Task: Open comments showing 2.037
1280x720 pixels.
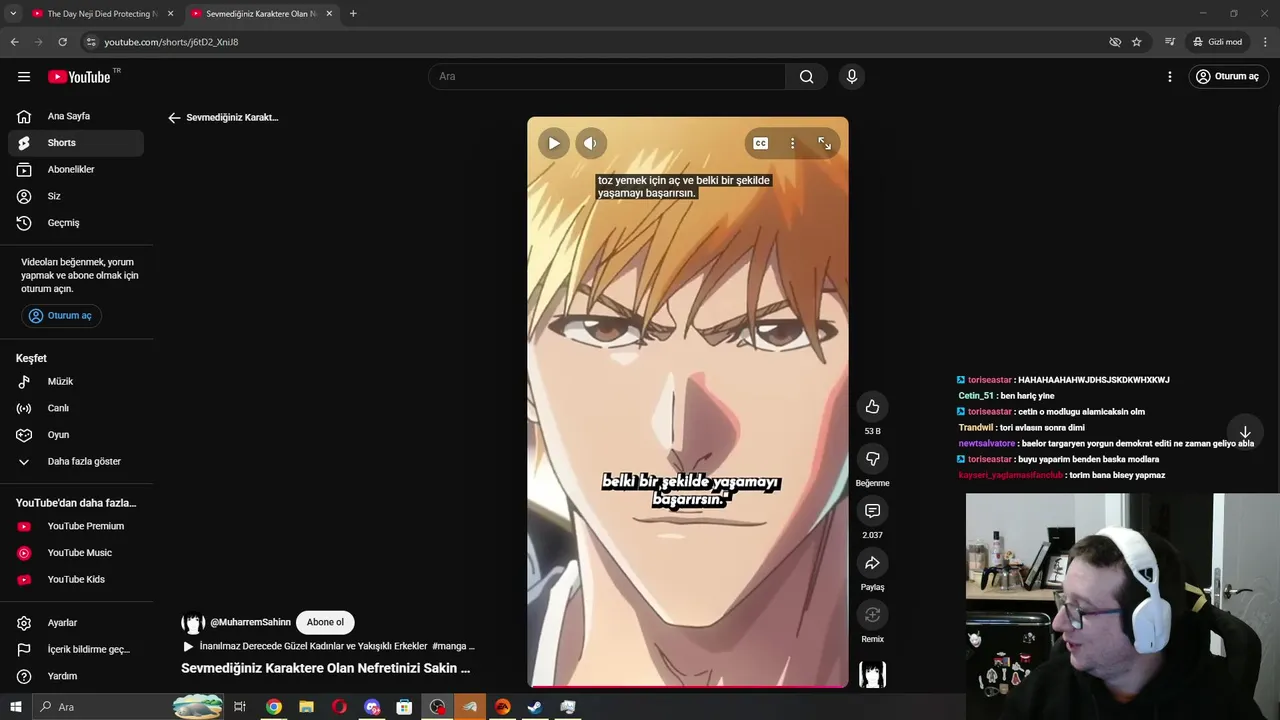Action: 872,511
